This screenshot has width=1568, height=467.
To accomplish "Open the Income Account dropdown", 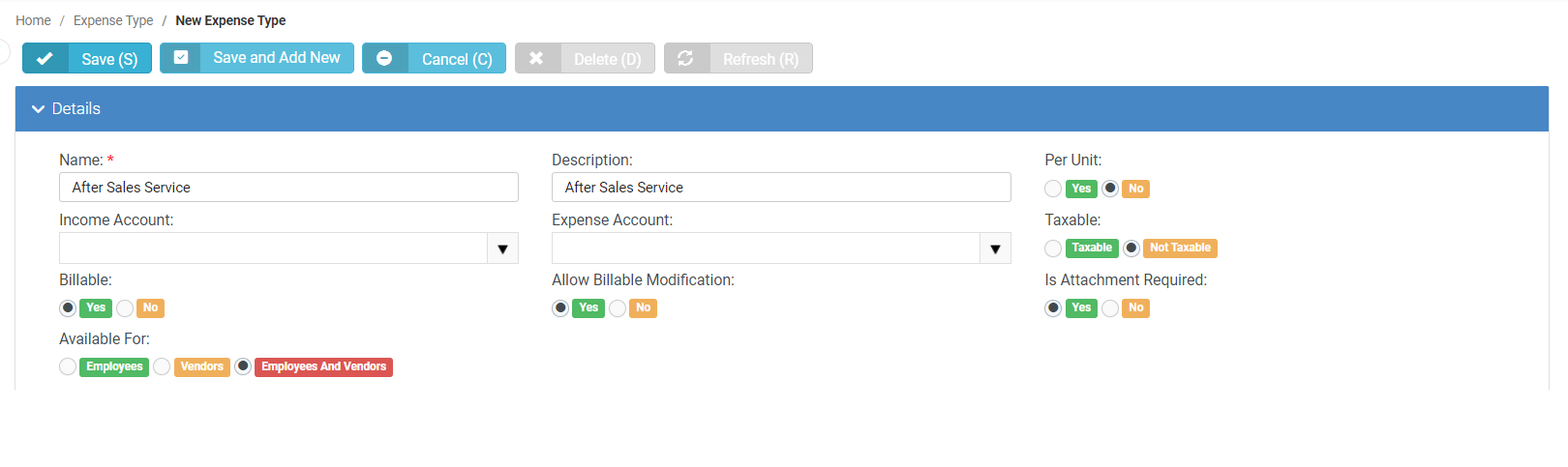I will [x=502, y=248].
